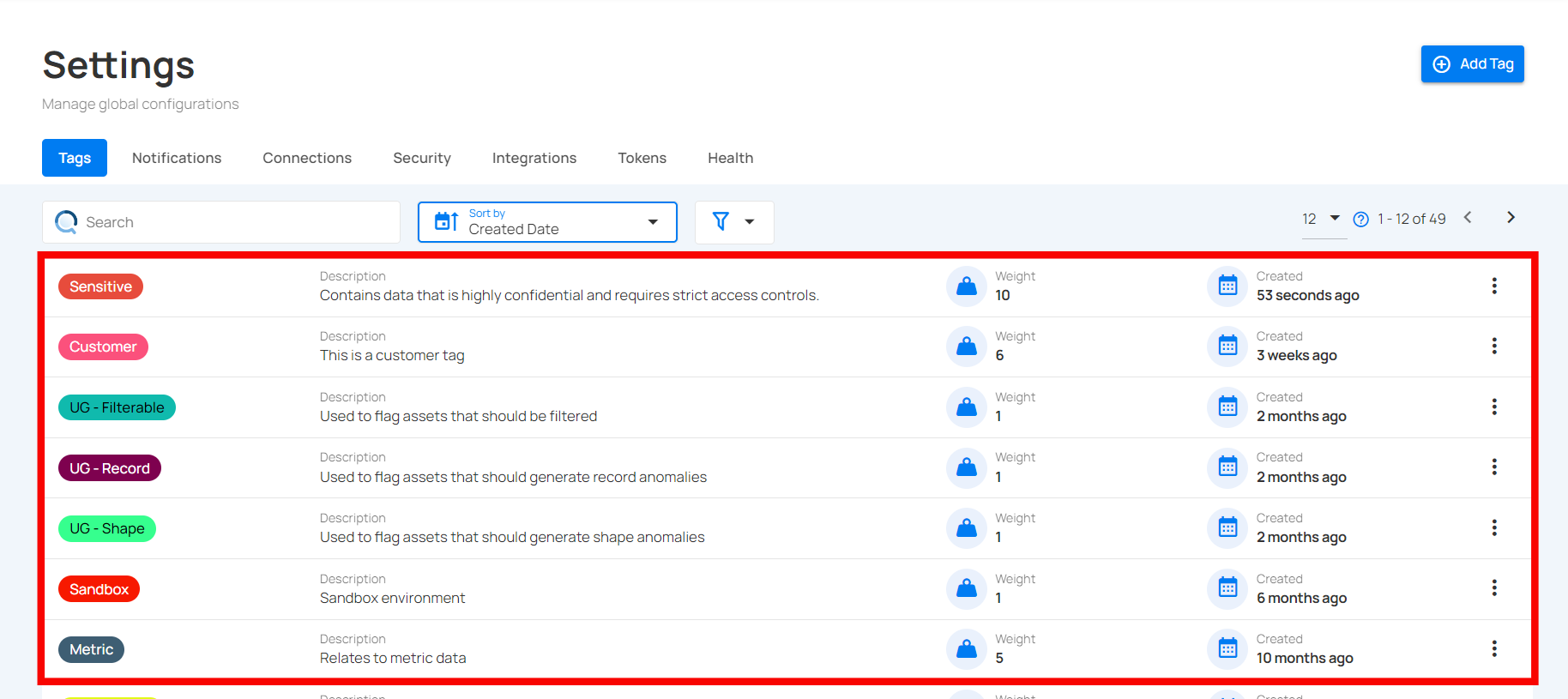Switch to the Health tab
This screenshot has height=699, width=1568.
click(731, 158)
